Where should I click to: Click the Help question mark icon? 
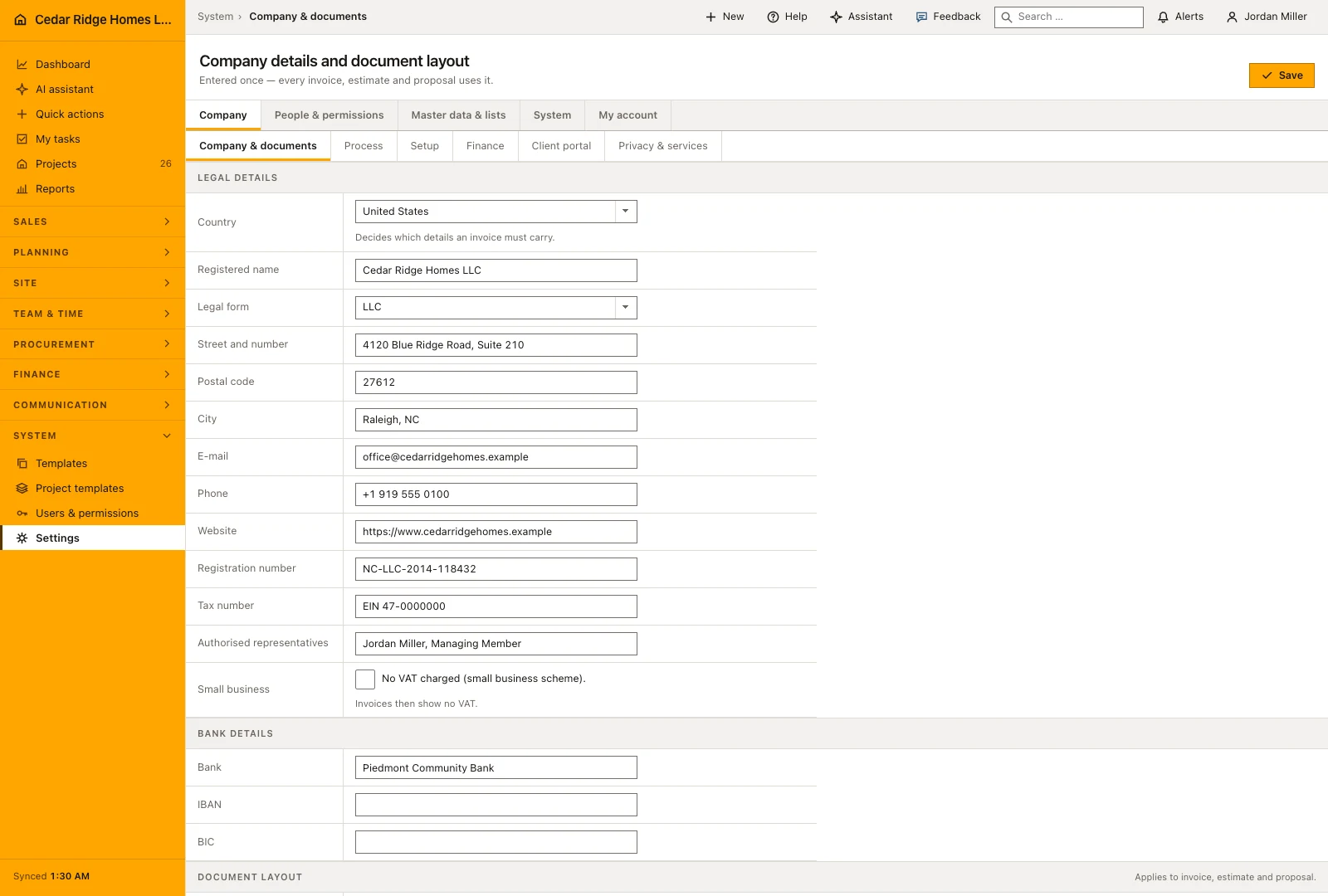point(773,17)
